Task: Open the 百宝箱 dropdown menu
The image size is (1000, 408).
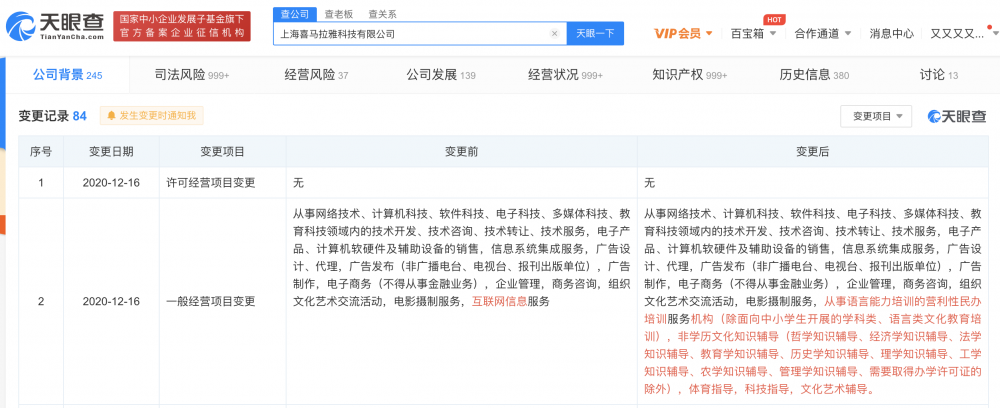Action: coord(753,34)
